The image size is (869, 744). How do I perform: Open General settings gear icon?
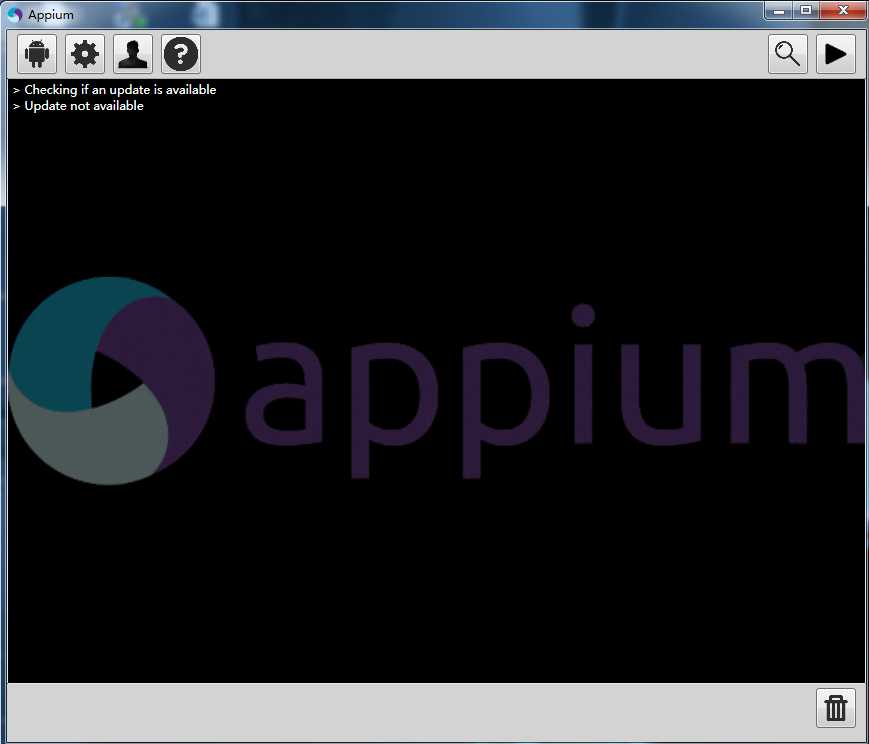coord(85,54)
